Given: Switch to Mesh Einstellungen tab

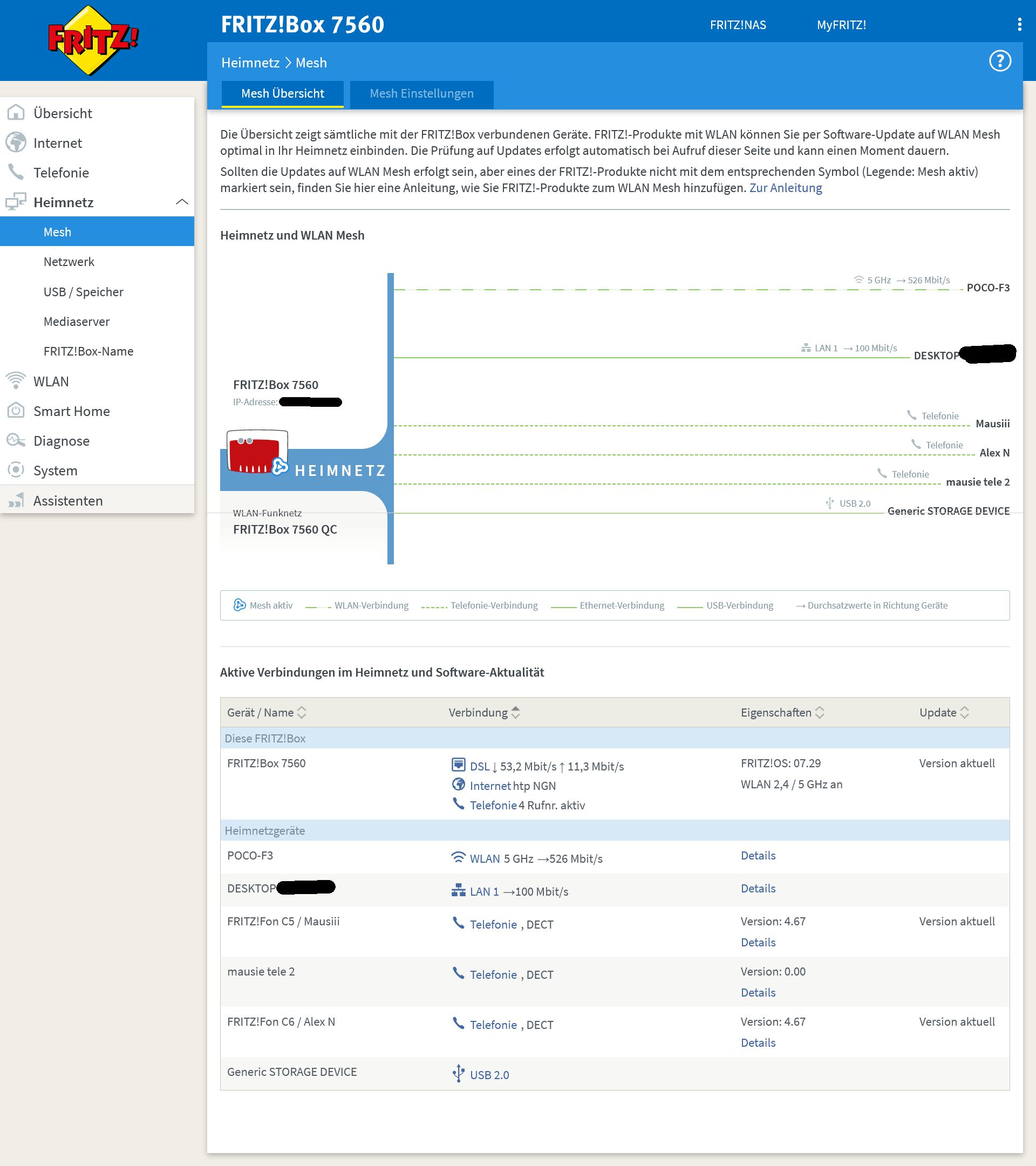Looking at the screenshot, I should click(421, 93).
